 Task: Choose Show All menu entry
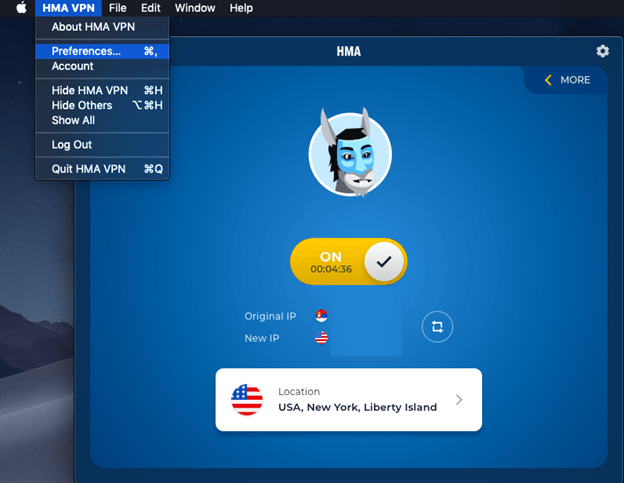coord(102,120)
